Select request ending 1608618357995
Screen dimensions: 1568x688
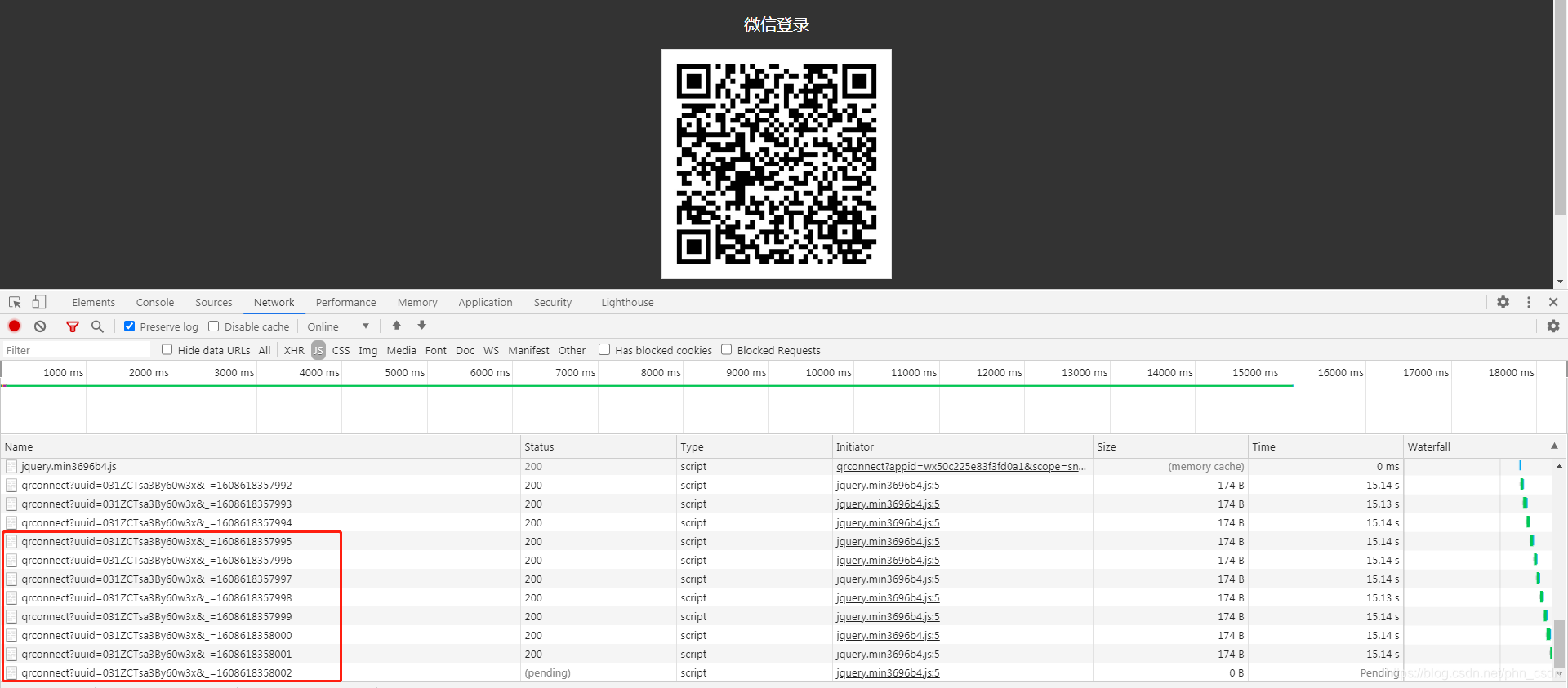[x=157, y=542]
